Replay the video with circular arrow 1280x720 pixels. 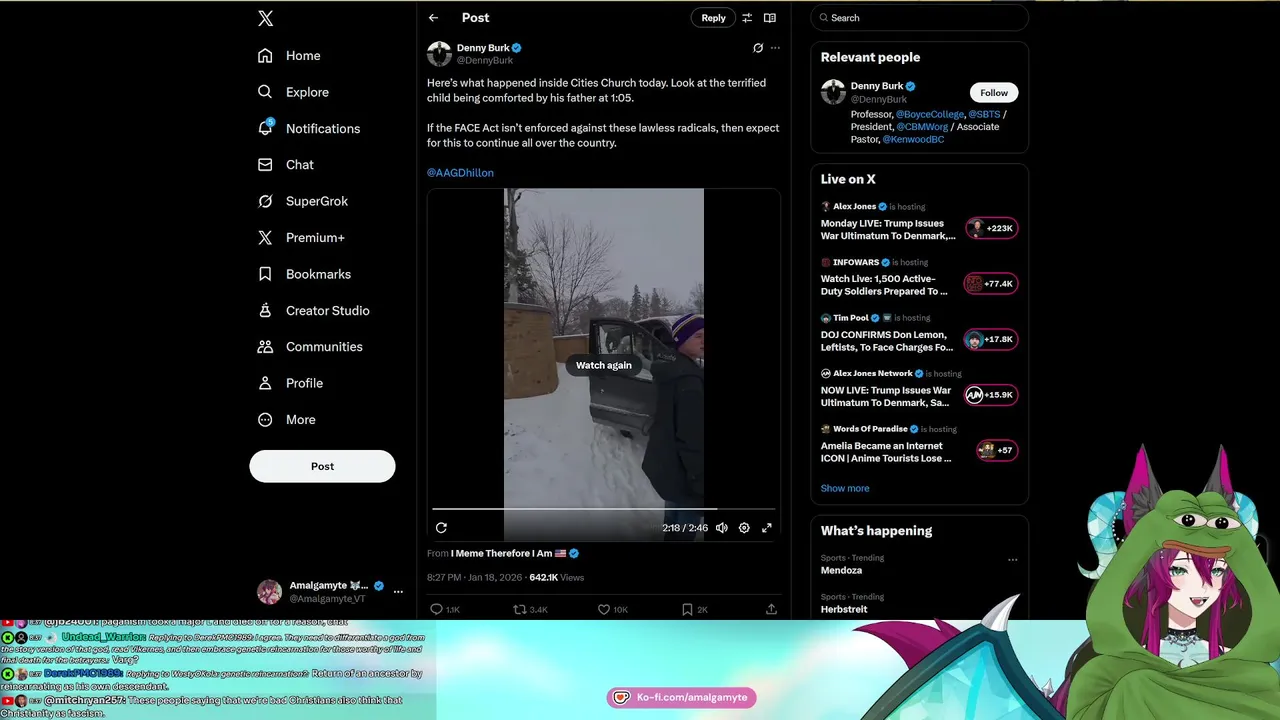(441, 528)
